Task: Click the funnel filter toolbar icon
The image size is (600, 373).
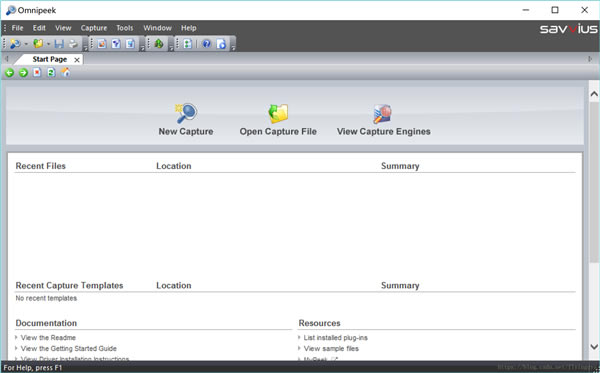Action: [x=116, y=44]
